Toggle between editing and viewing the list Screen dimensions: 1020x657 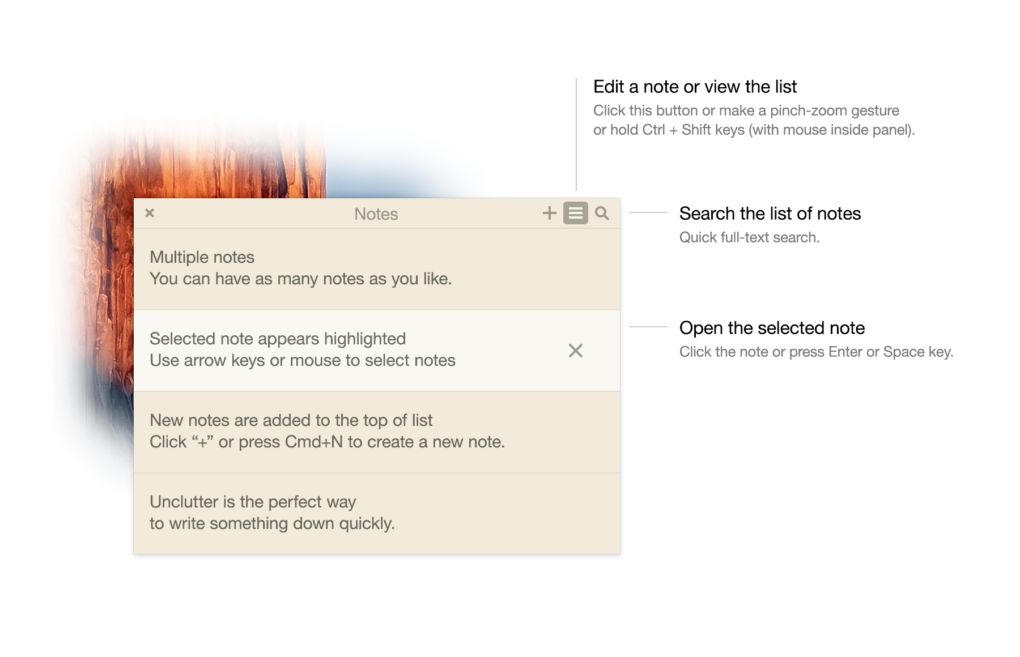pos(575,213)
